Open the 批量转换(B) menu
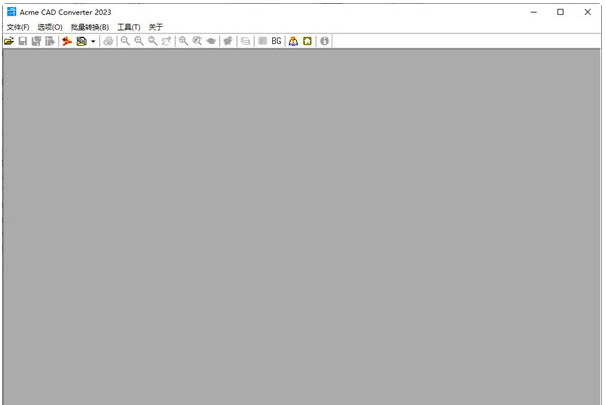This screenshot has width=606, height=405. coord(90,27)
